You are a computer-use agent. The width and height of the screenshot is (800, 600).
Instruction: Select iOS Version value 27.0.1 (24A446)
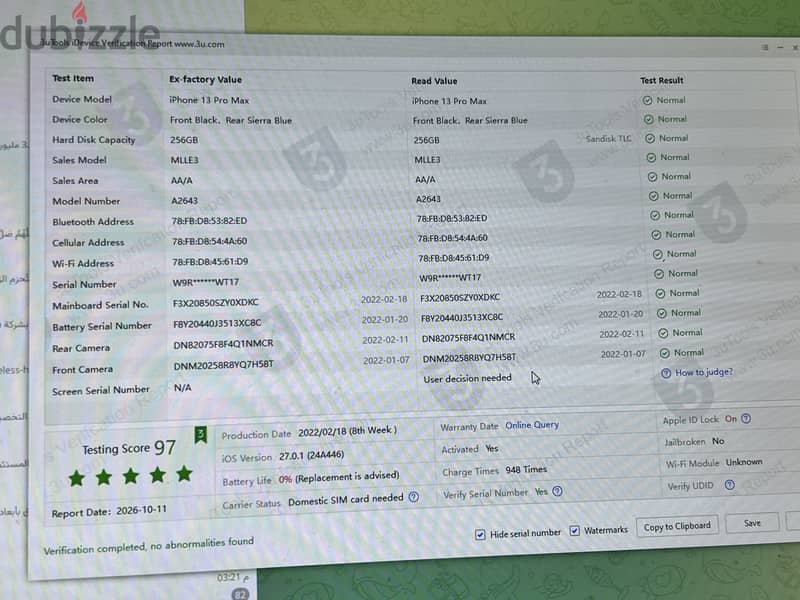[x=311, y=456]
